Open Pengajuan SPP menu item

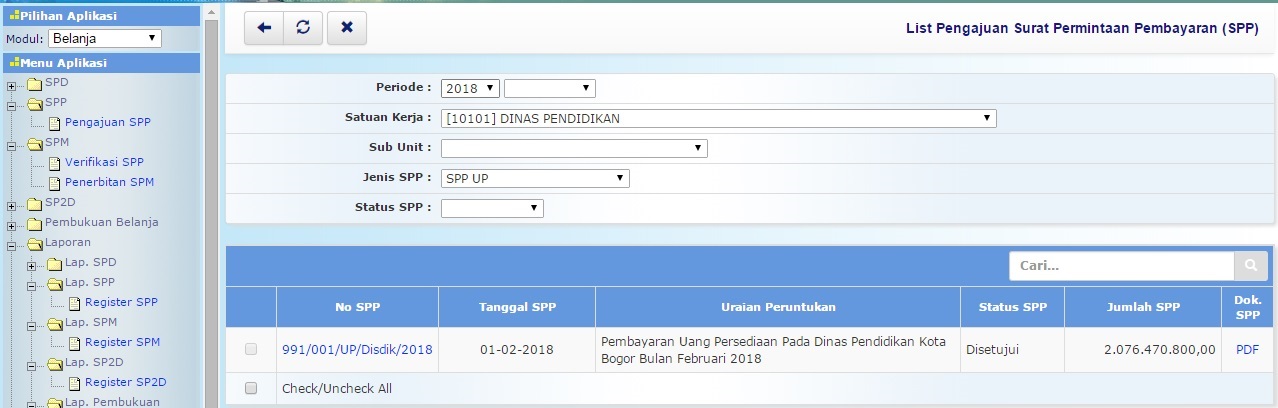click(x=108, y=122)
